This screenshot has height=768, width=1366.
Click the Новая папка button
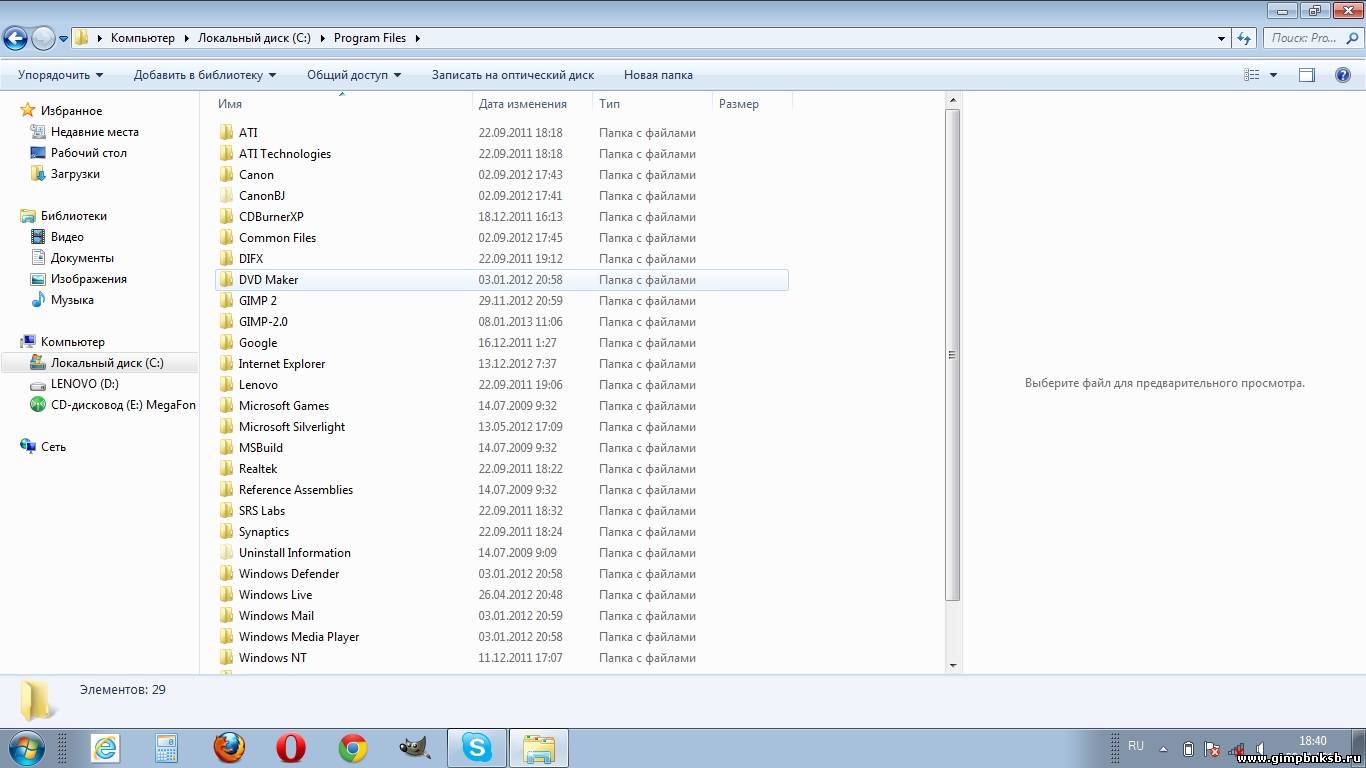(658, 75)
